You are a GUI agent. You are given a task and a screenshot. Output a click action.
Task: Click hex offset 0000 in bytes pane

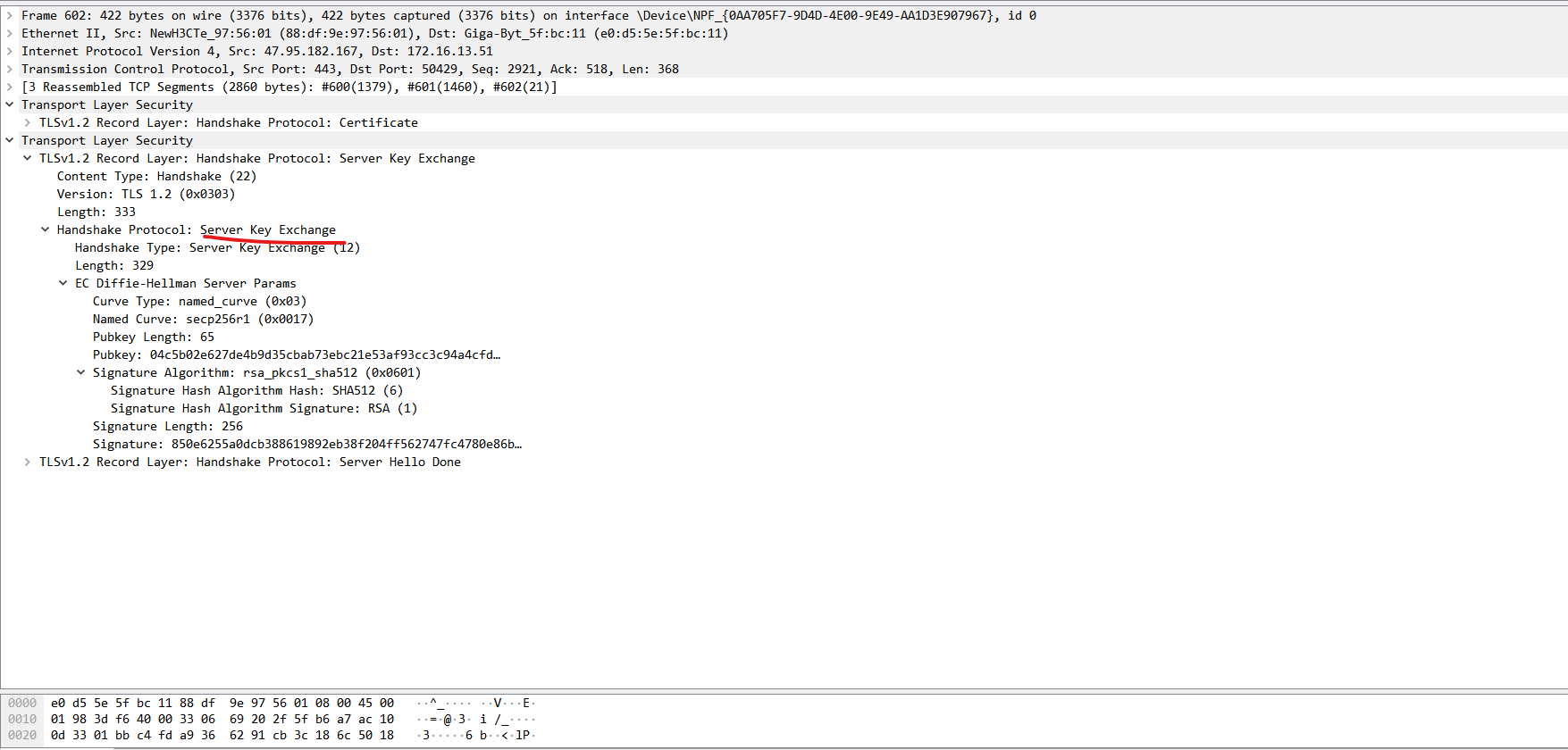(x=22, y=703)
